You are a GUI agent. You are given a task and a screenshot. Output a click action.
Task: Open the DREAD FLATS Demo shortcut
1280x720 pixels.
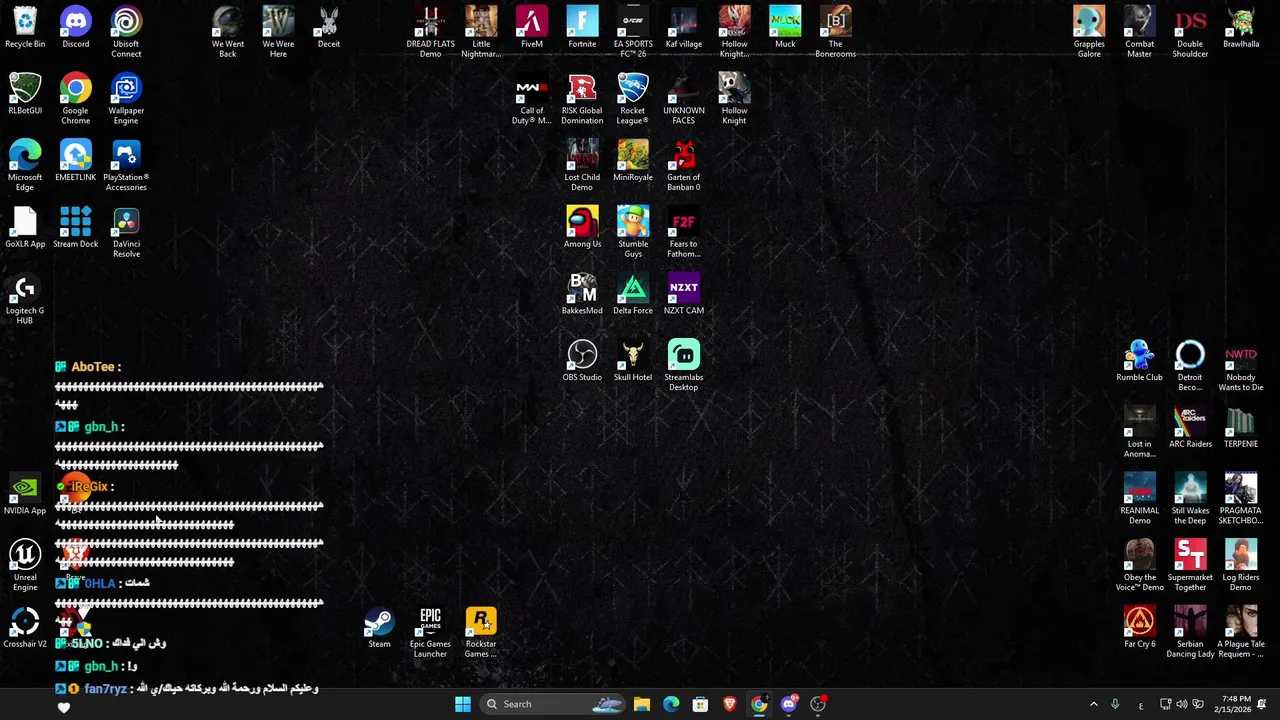click(430, 32)
